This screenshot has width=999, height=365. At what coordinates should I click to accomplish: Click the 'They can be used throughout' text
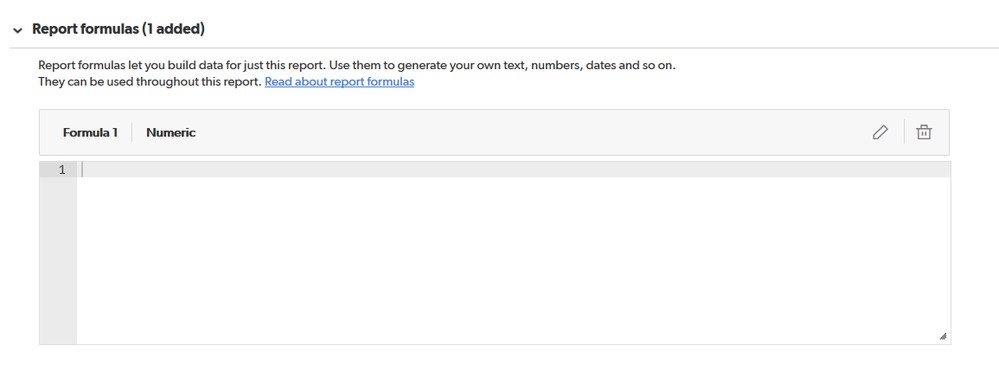[x=150, y=82]
